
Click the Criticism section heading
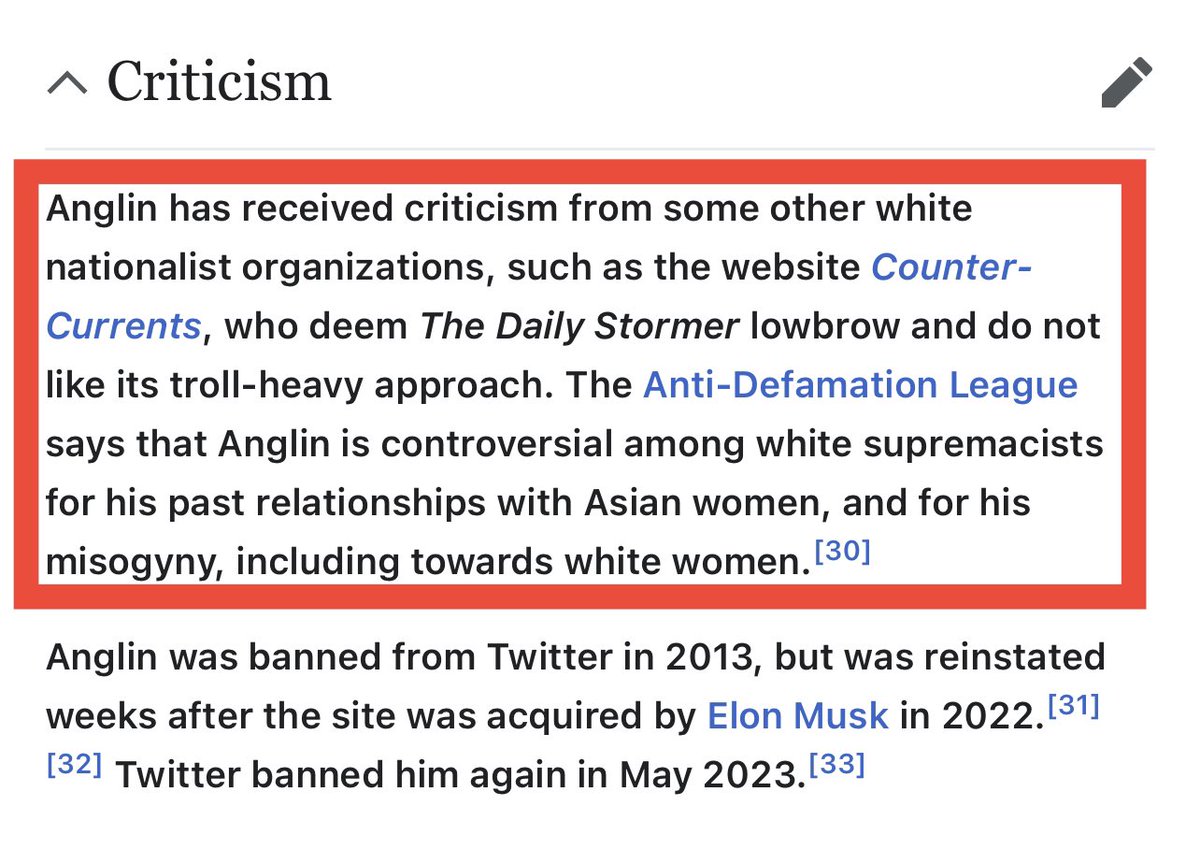point(219,82)
